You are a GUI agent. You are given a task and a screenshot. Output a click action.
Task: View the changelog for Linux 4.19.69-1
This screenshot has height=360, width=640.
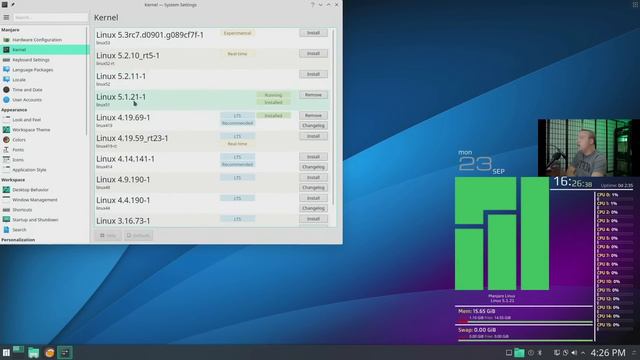point(313,126)
